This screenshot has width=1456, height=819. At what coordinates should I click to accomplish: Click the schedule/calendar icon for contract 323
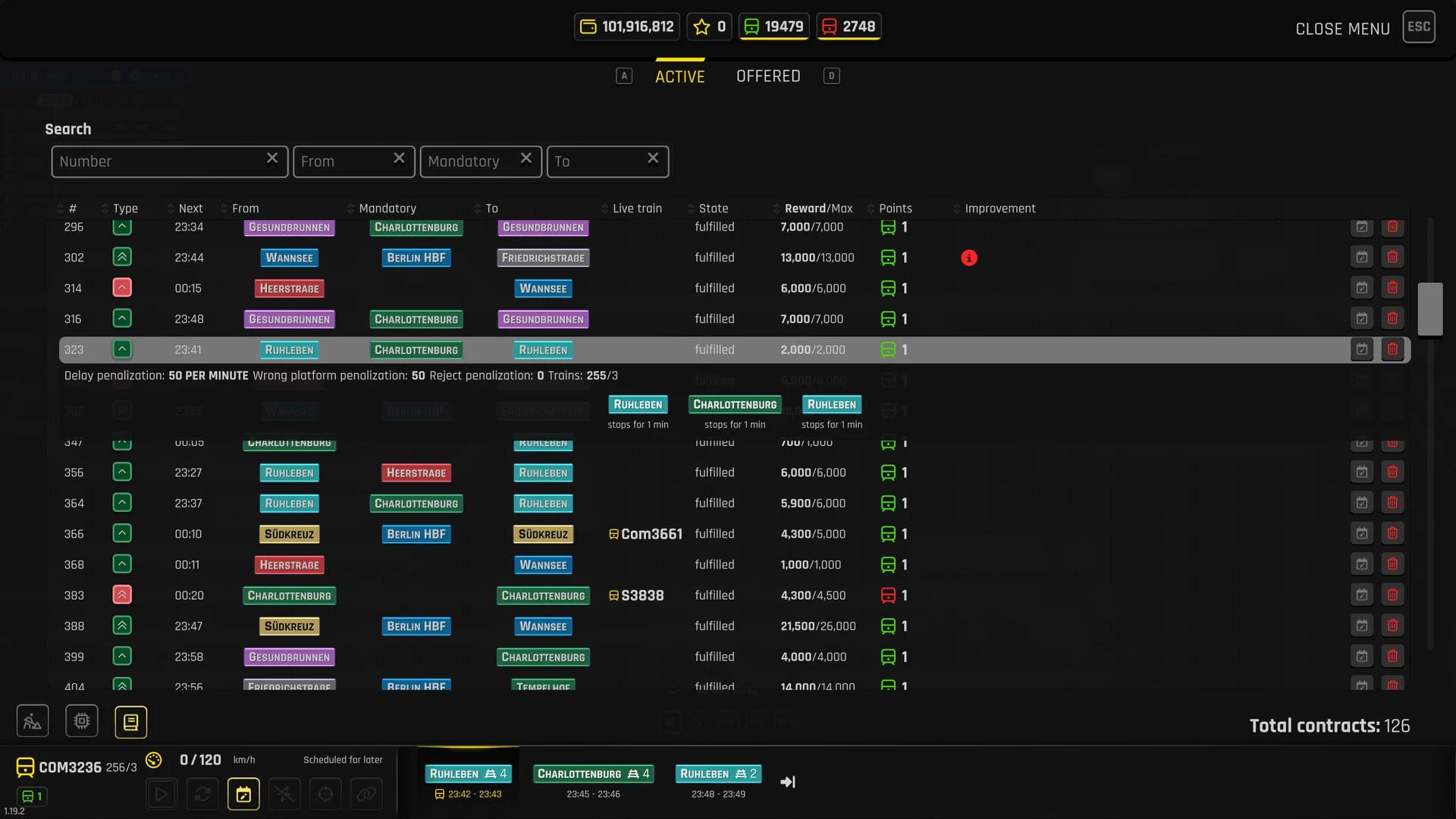coord(1362,349)
